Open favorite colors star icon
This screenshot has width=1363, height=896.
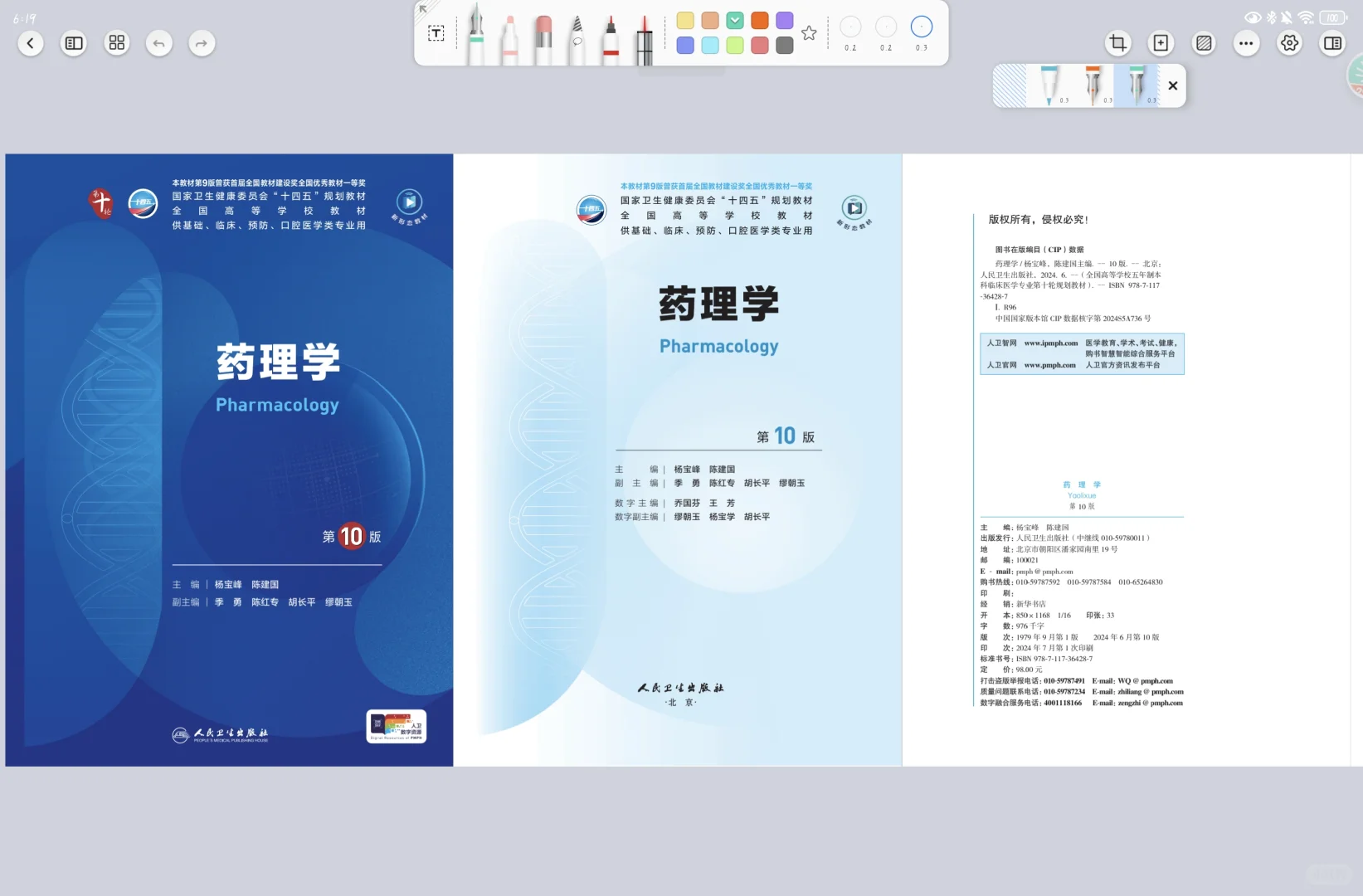coord(810,33)
